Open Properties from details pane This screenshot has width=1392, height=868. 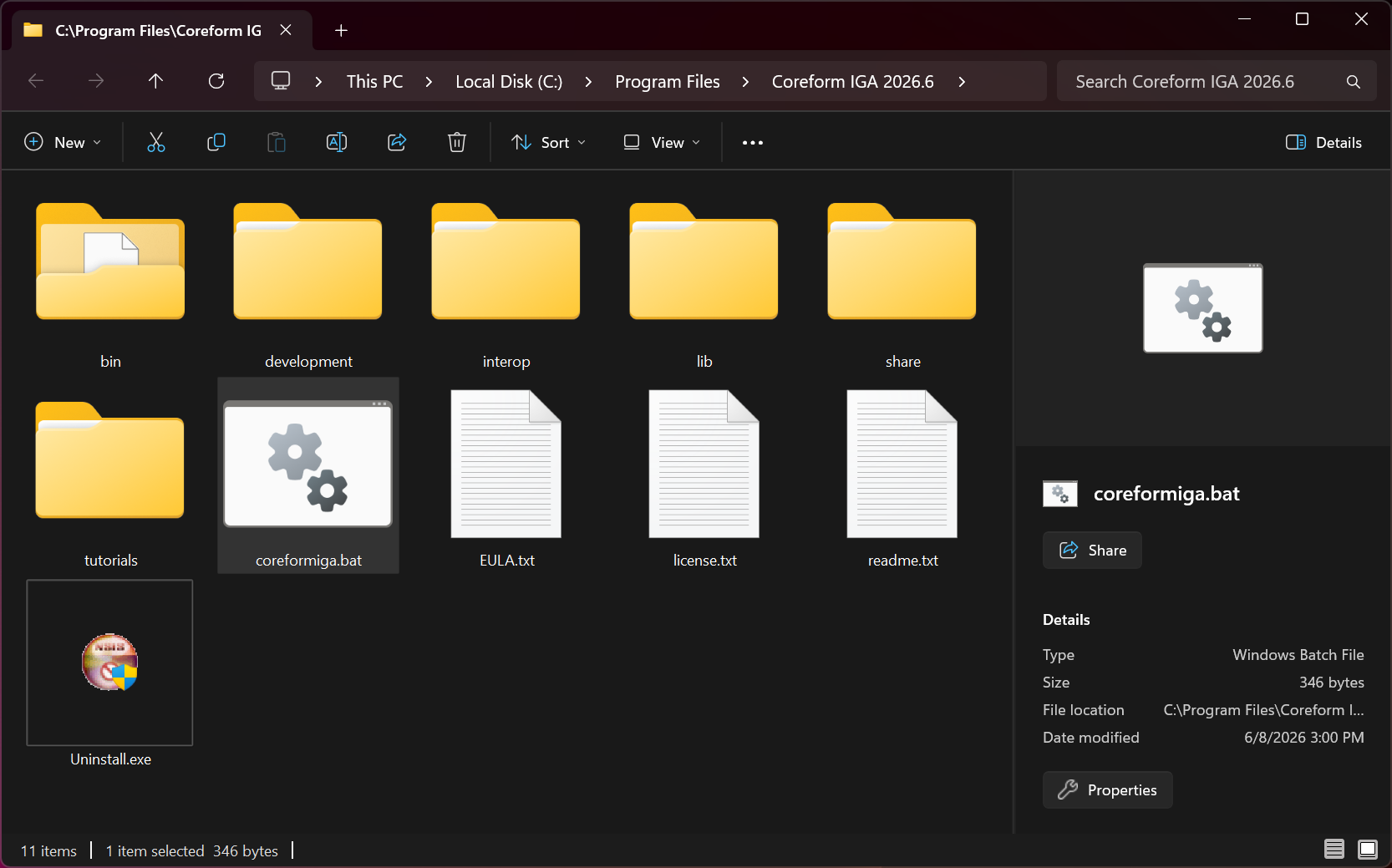click(1108, 790)
